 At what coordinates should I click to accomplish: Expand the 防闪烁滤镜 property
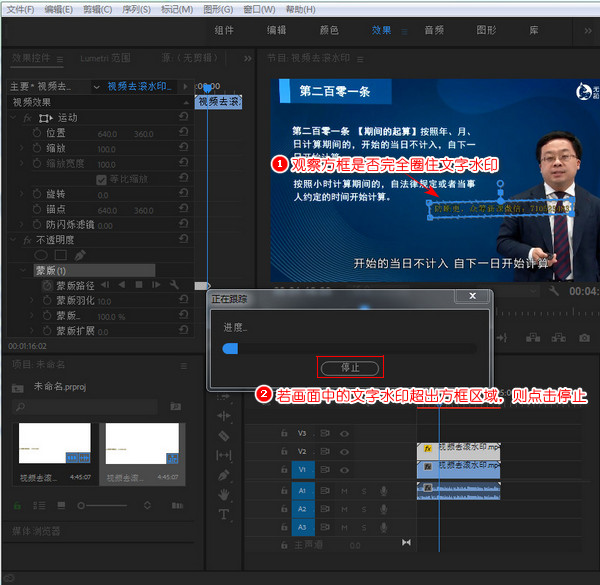pos(21,224)
